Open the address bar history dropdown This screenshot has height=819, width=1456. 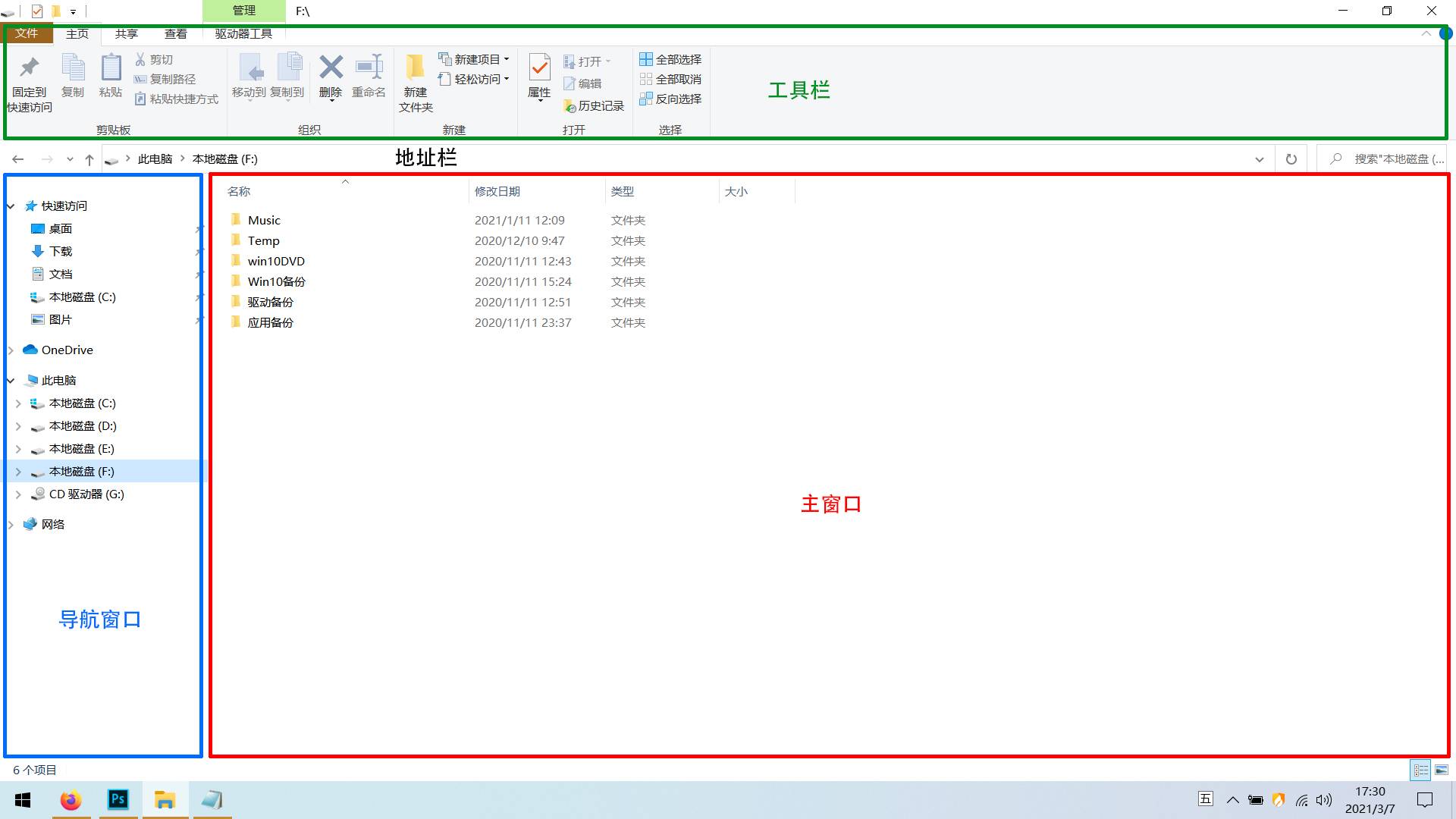coord(1259,159)
